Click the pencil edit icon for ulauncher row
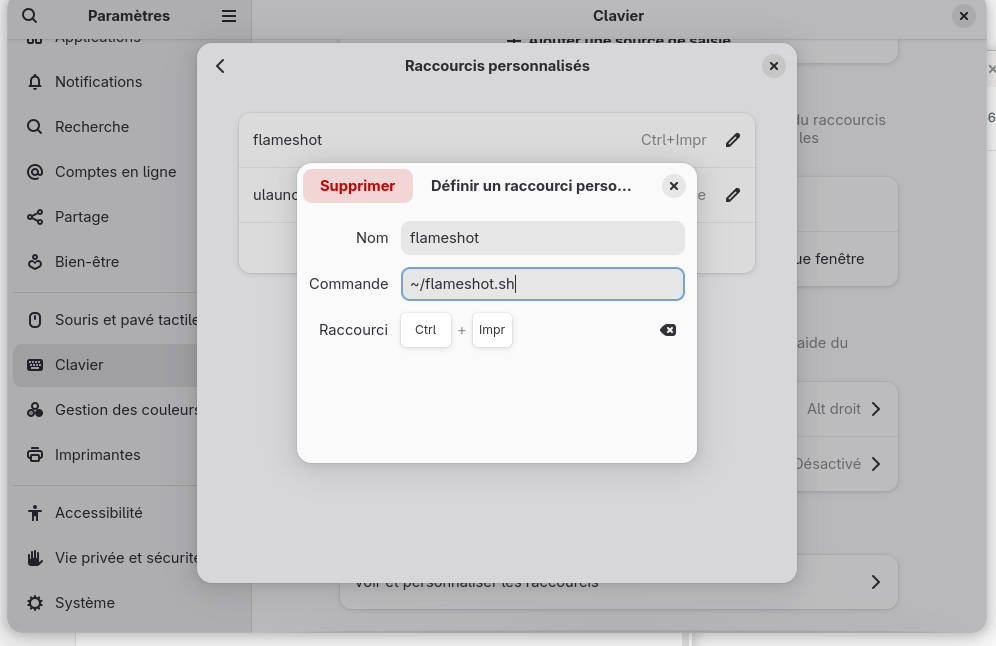996x646 pixels. (733, 195)
